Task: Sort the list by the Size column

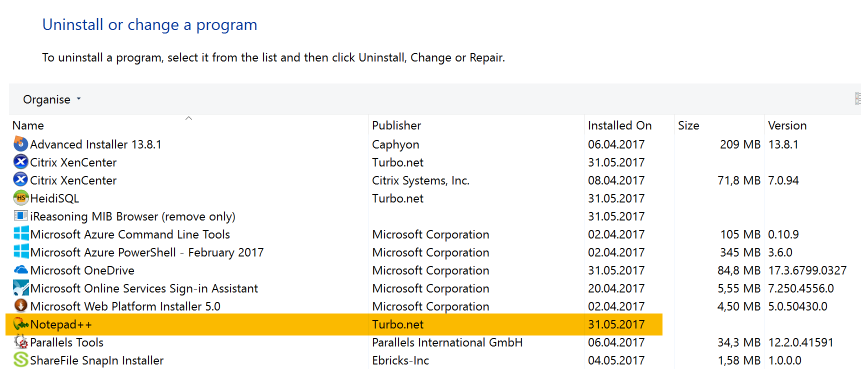Action: pyautogui.click(x=689, y=125)
